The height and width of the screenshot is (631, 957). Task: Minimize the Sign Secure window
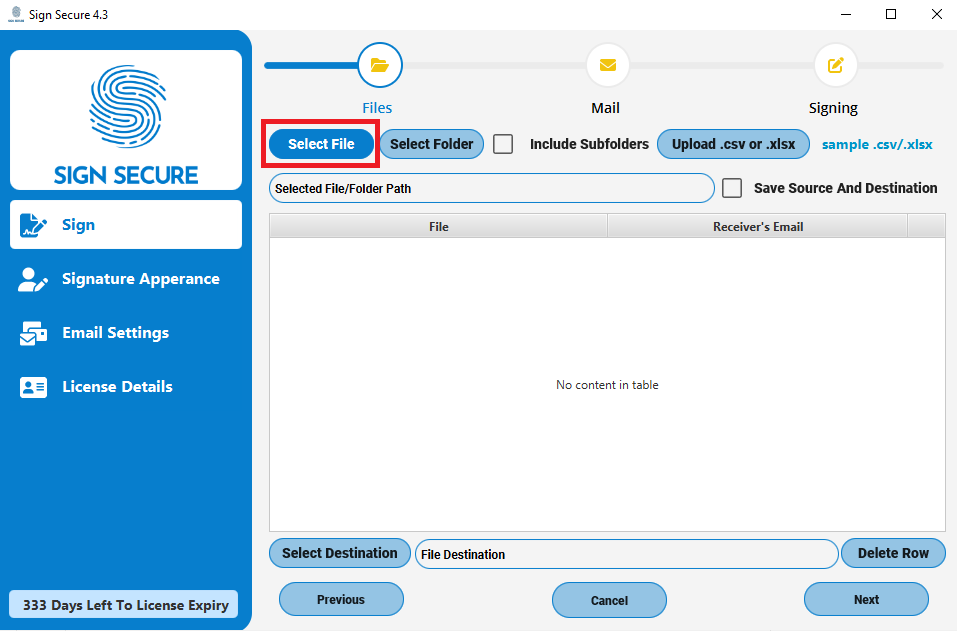[846, 14]
